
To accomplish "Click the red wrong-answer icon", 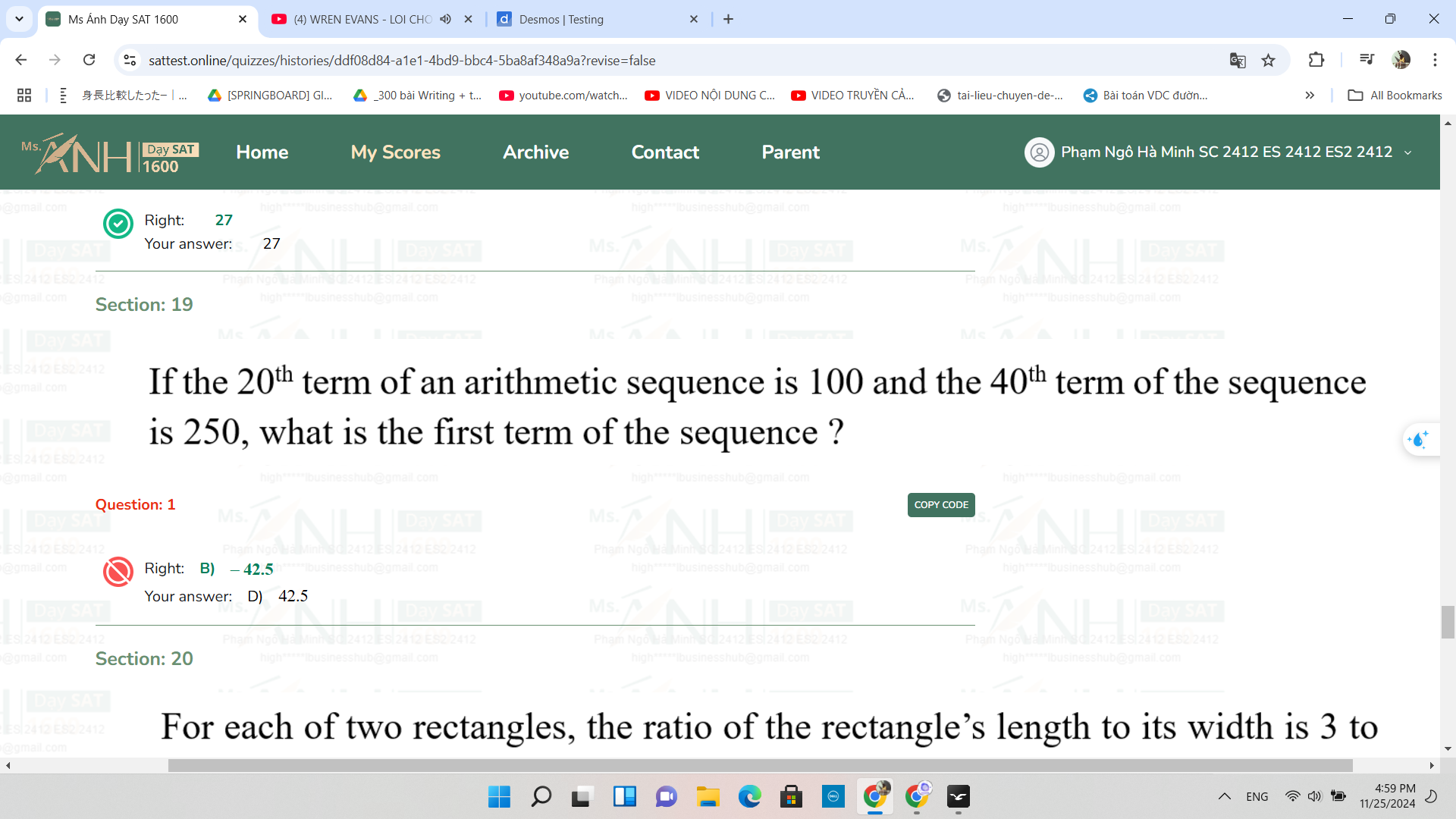I will [118, 572].
